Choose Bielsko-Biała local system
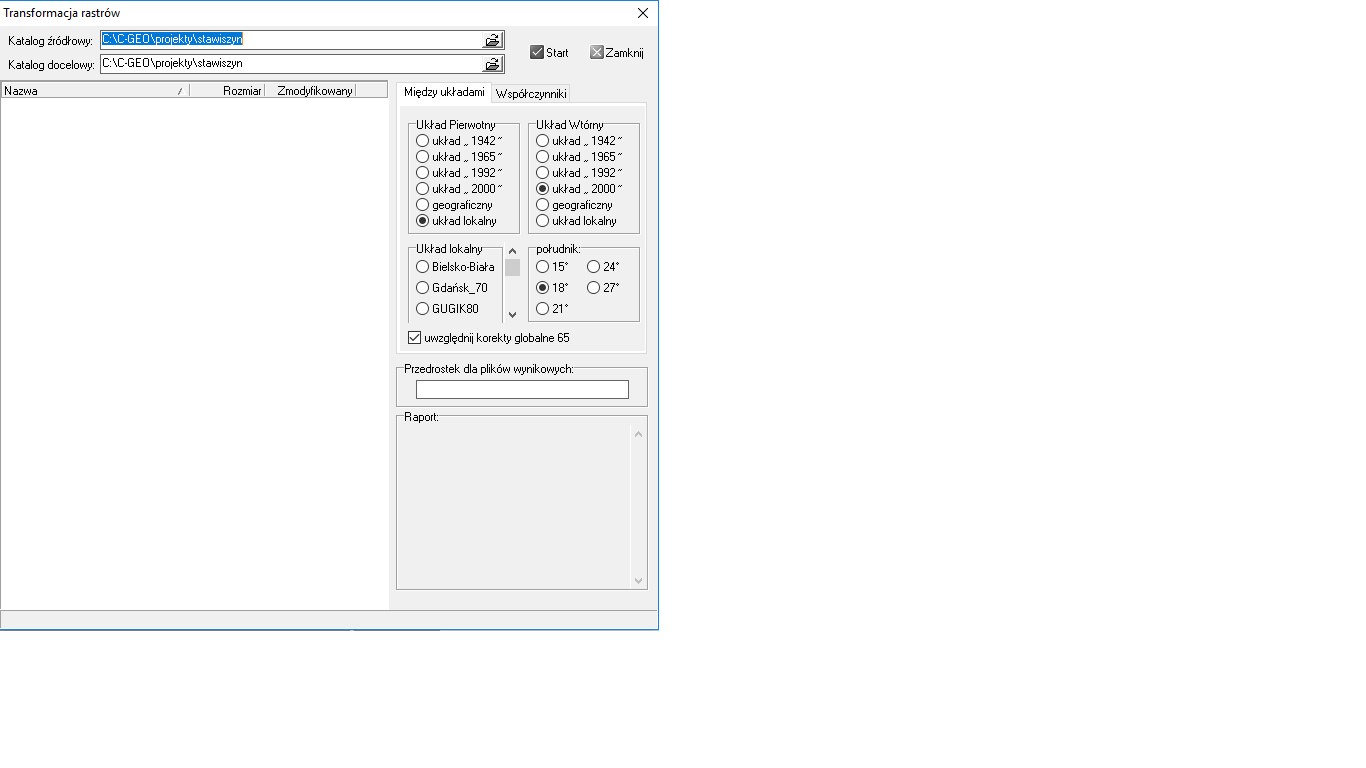Screen dimensions: 1366x768 pos(455,267)
